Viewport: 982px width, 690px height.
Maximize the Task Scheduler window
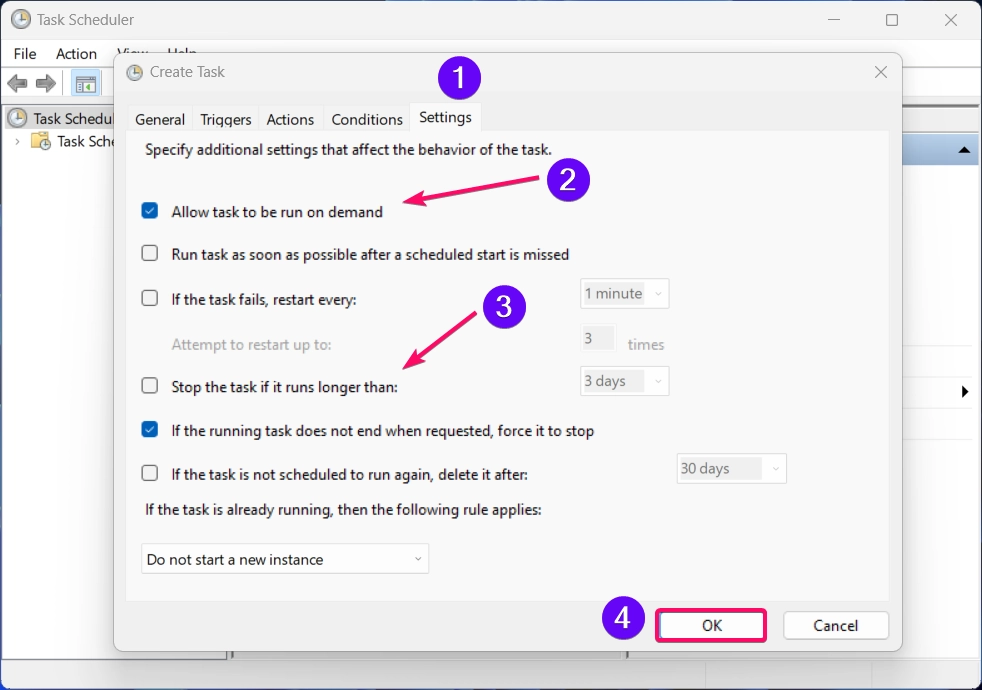[892, 20]
